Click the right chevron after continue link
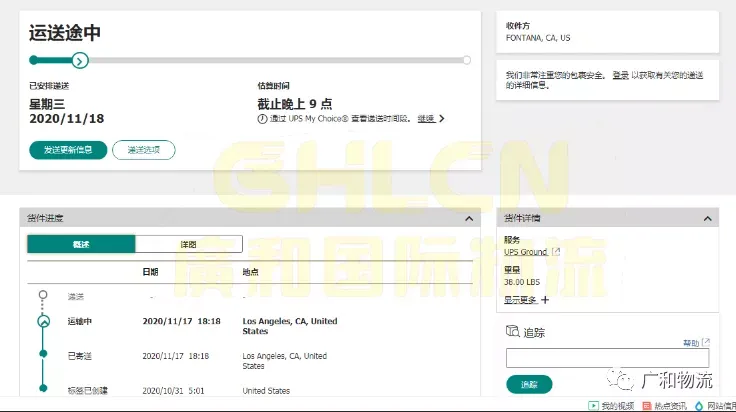Viewport: 736px width, 412px height. pyautogui.click(x=441, y=119)
